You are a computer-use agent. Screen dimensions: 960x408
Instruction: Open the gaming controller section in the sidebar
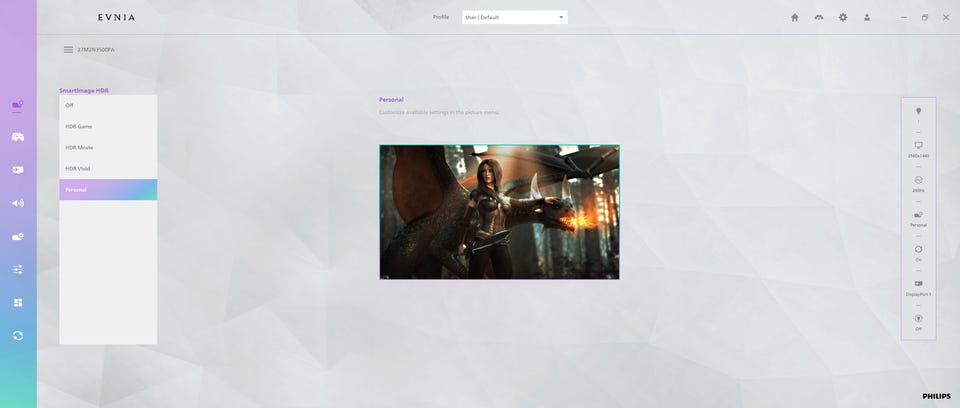[18, 137]
